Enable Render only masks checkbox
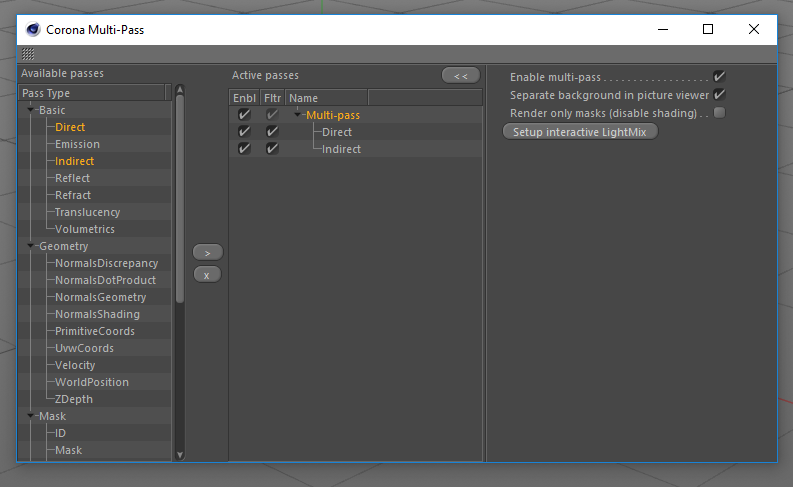Viewport: 793px width, 487px height. pyautogui.click(x=719, y=113)
